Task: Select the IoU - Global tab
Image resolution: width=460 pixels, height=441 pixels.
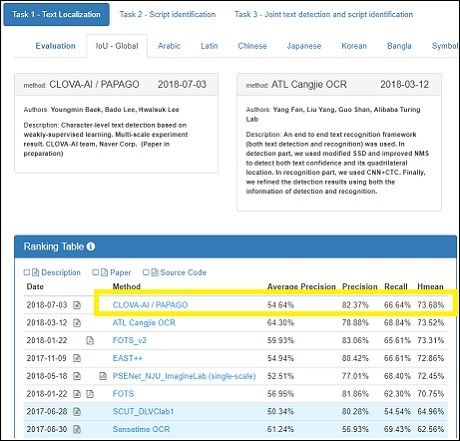Action: [x=117, y=46]
